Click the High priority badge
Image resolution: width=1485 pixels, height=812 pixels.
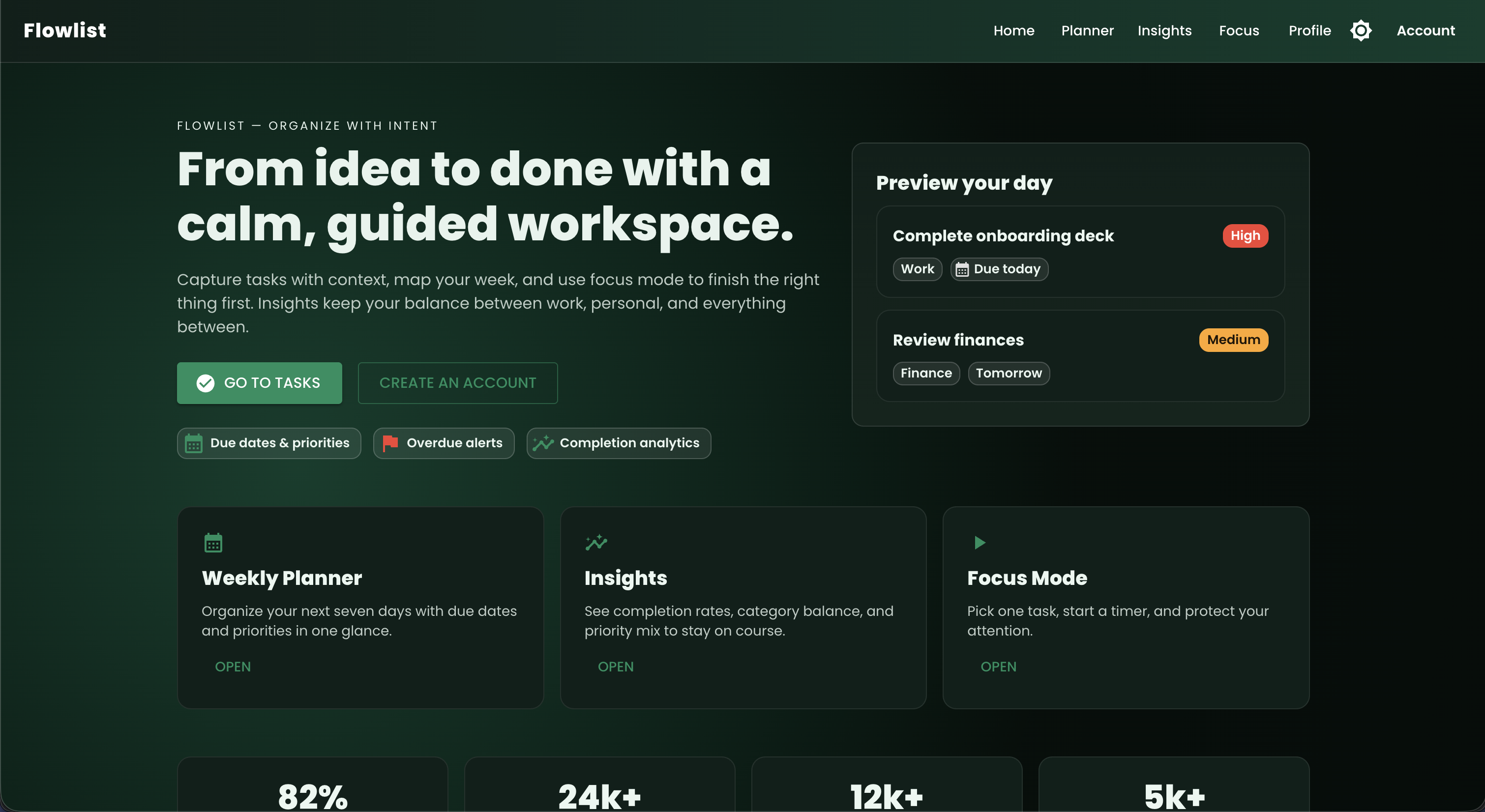(x=1245, y=235)
